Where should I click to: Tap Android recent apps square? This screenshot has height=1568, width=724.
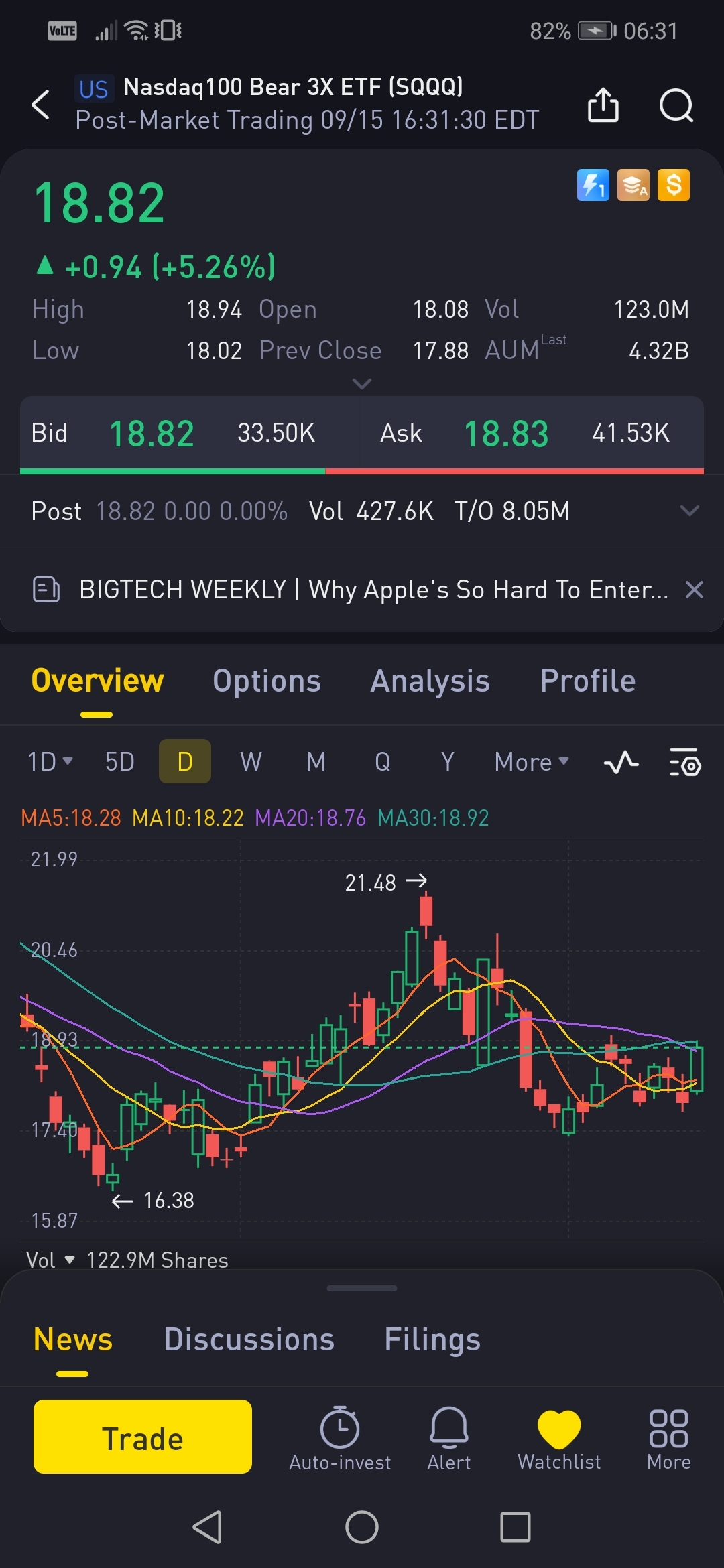click(516, 1527)
